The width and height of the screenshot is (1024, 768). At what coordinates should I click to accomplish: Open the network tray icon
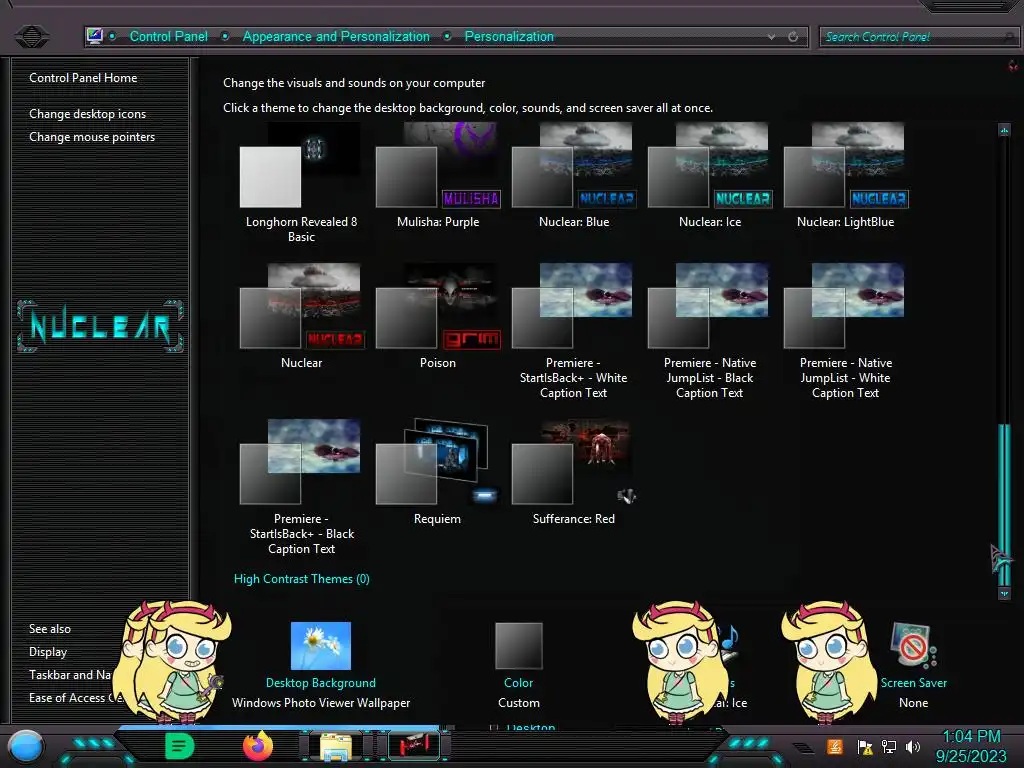pyautogui.click(x=889, y=746)
